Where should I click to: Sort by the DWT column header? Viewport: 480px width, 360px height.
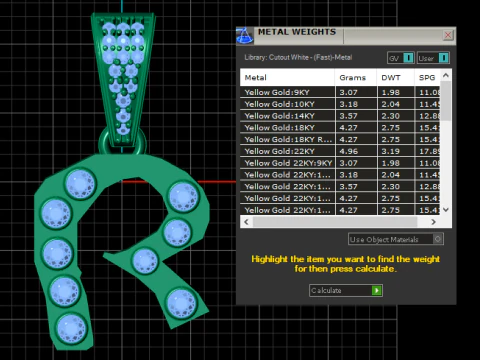396,78
